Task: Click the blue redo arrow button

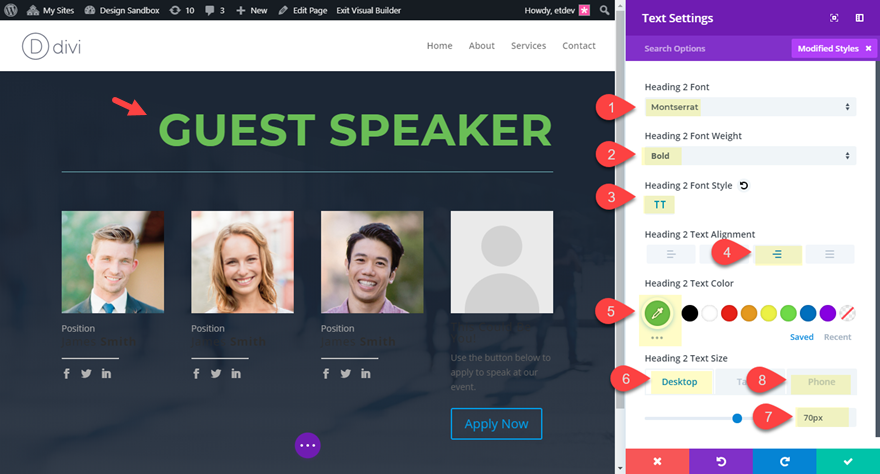Action: [x=785, y=461]
